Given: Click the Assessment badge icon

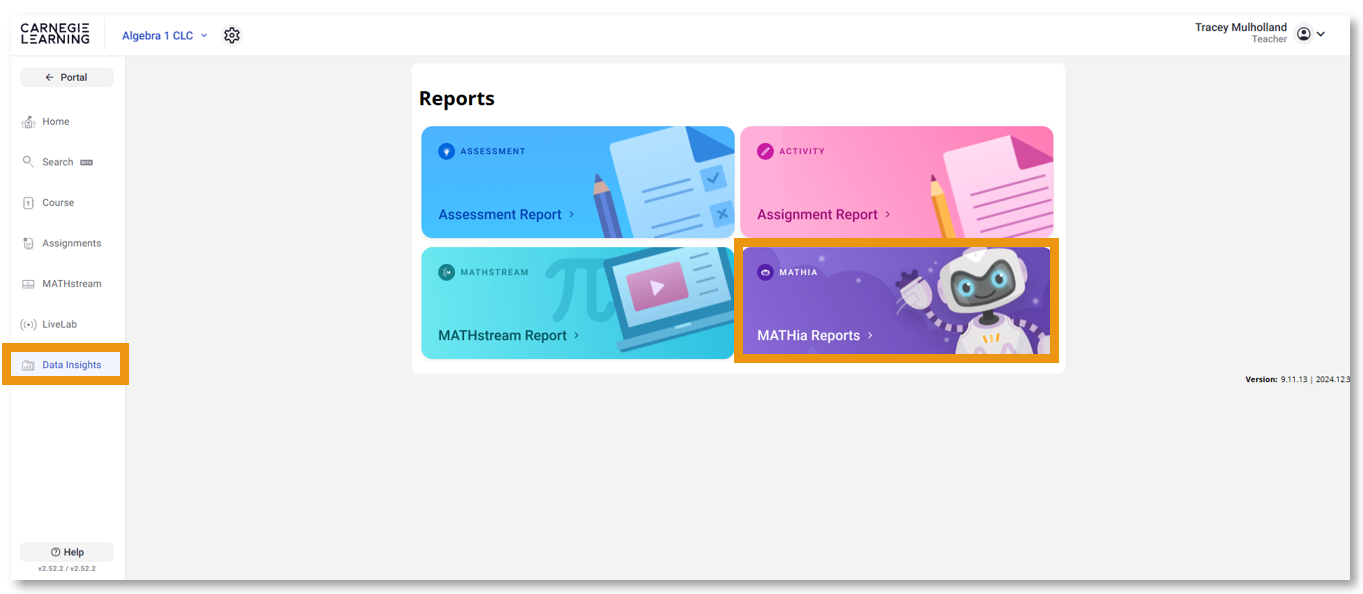Looking at the screenshot, I should 446,151.
